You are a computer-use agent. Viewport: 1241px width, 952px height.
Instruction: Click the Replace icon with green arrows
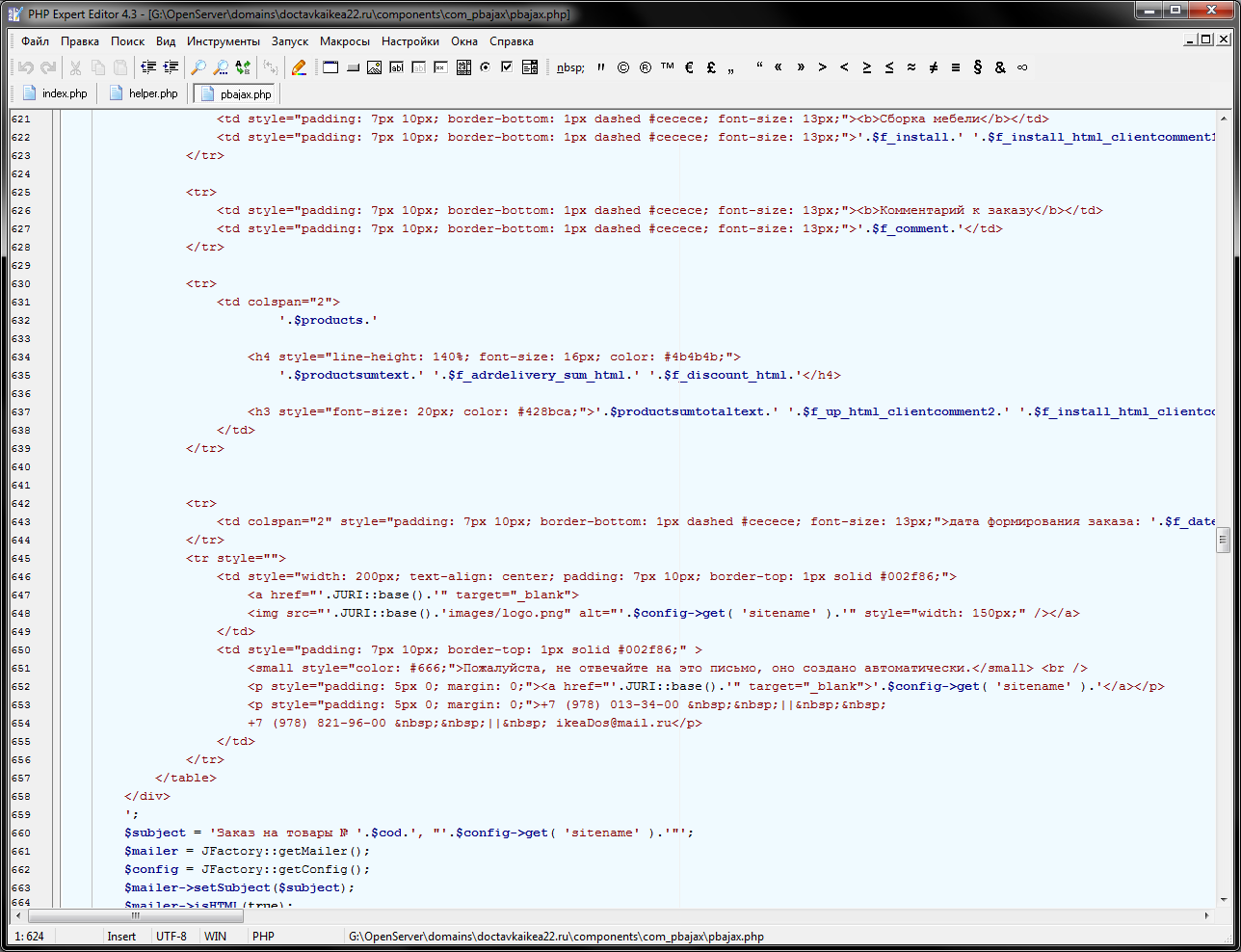point(243,67)
